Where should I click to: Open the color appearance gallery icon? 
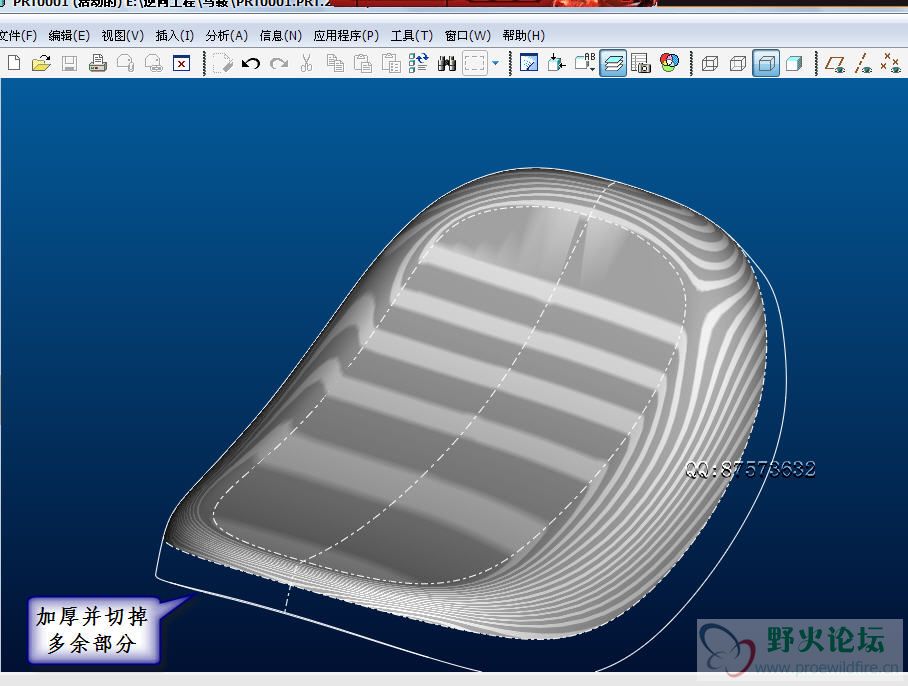[x=669, y=63]
